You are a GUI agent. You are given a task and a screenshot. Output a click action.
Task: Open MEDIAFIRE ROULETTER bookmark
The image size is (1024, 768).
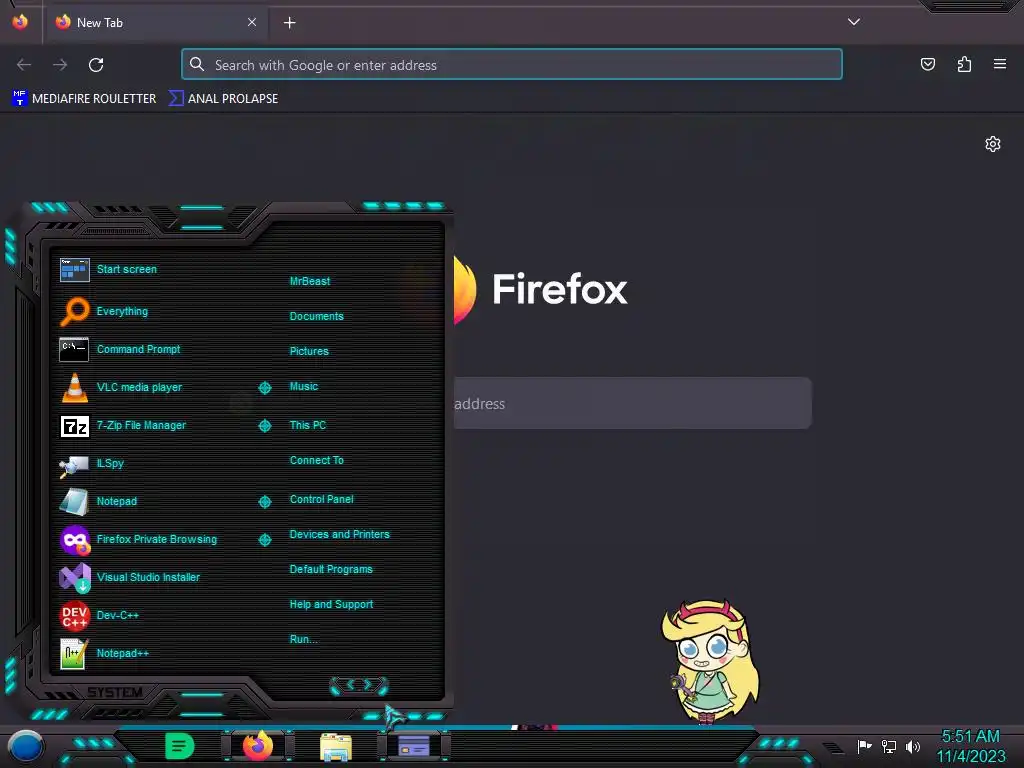85,99
